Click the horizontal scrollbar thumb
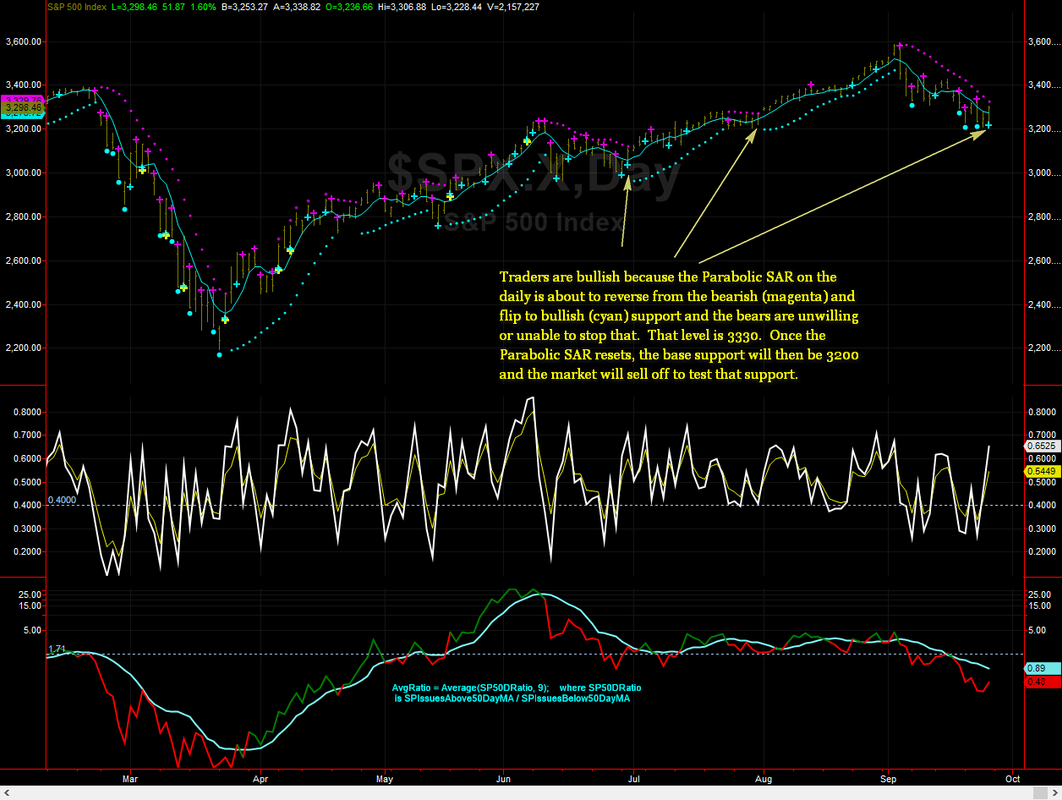 click(1040, 793)
